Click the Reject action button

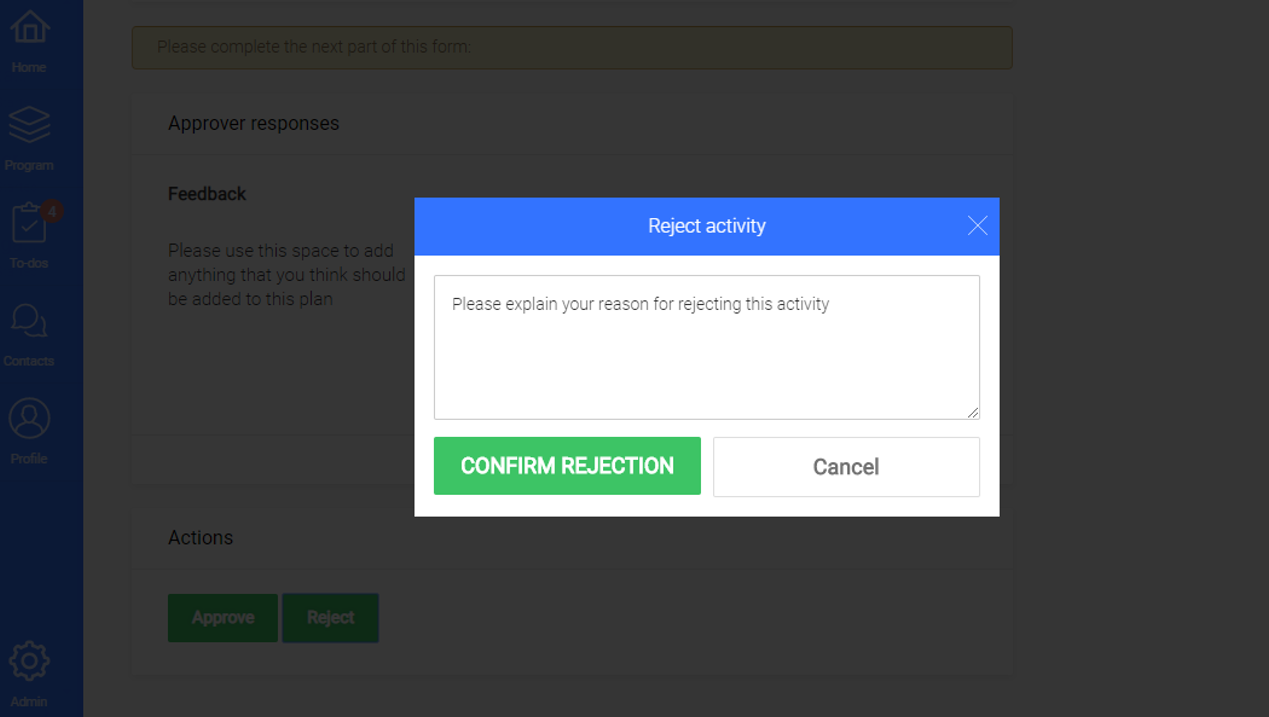tap(330, 617)
